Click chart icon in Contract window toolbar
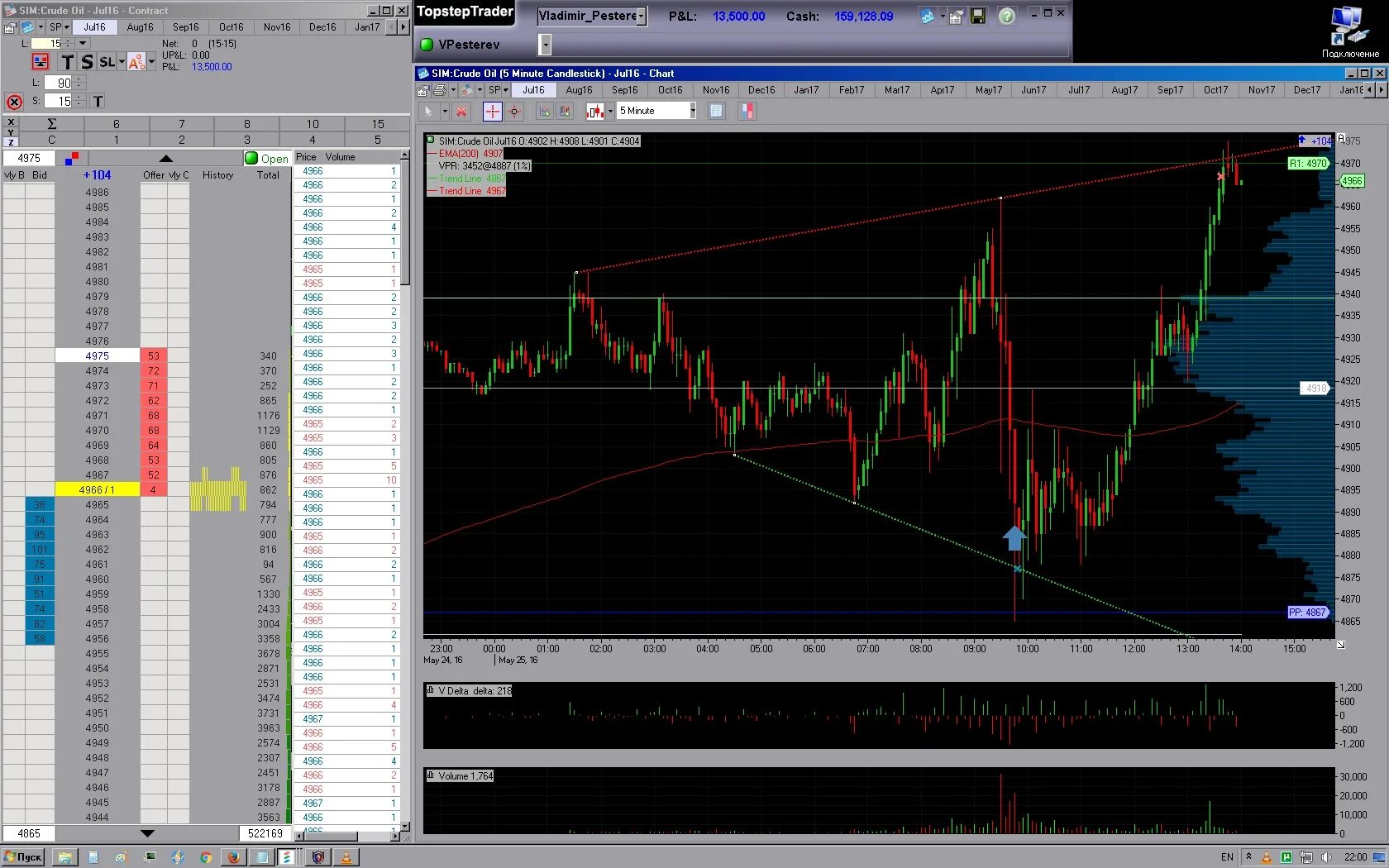This screenshot has width=1389, height=868. click(x=27, y=27)
